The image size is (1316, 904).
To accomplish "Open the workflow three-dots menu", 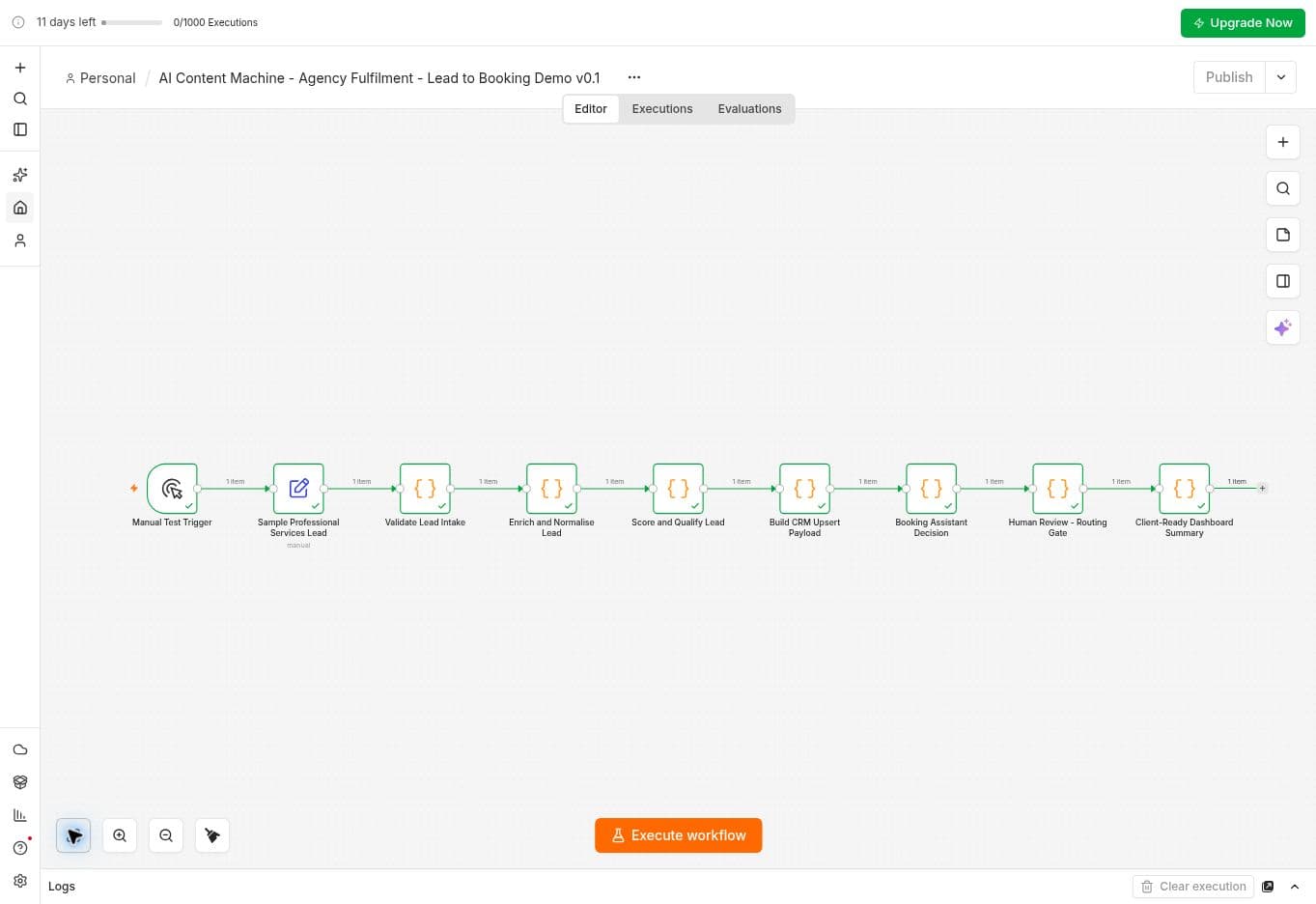I will pos(634,77).
